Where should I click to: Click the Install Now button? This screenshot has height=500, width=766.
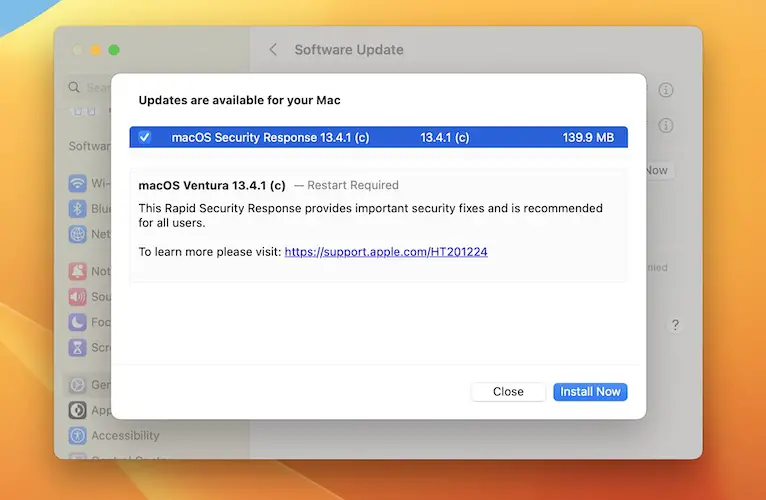[590, 392]
